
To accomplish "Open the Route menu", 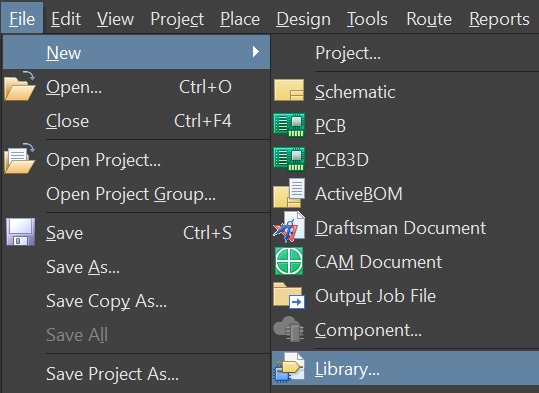I will 429,18.
